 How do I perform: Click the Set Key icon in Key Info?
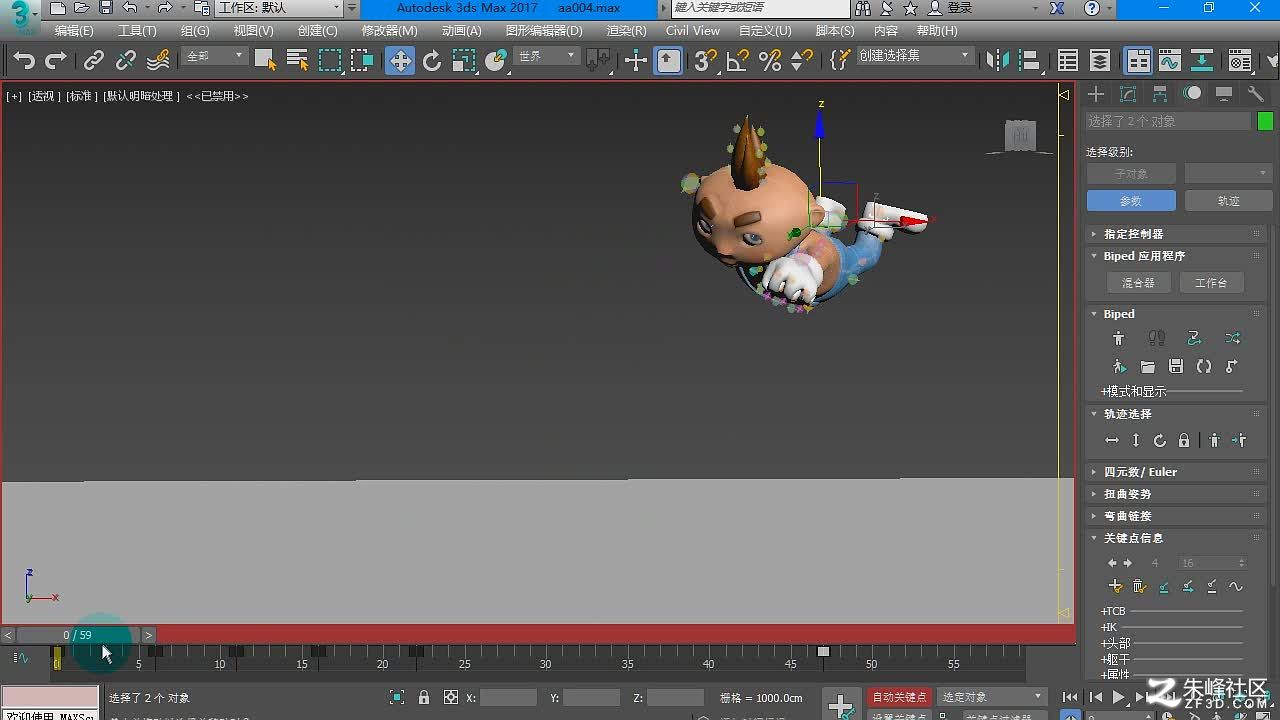point(1116,587)
